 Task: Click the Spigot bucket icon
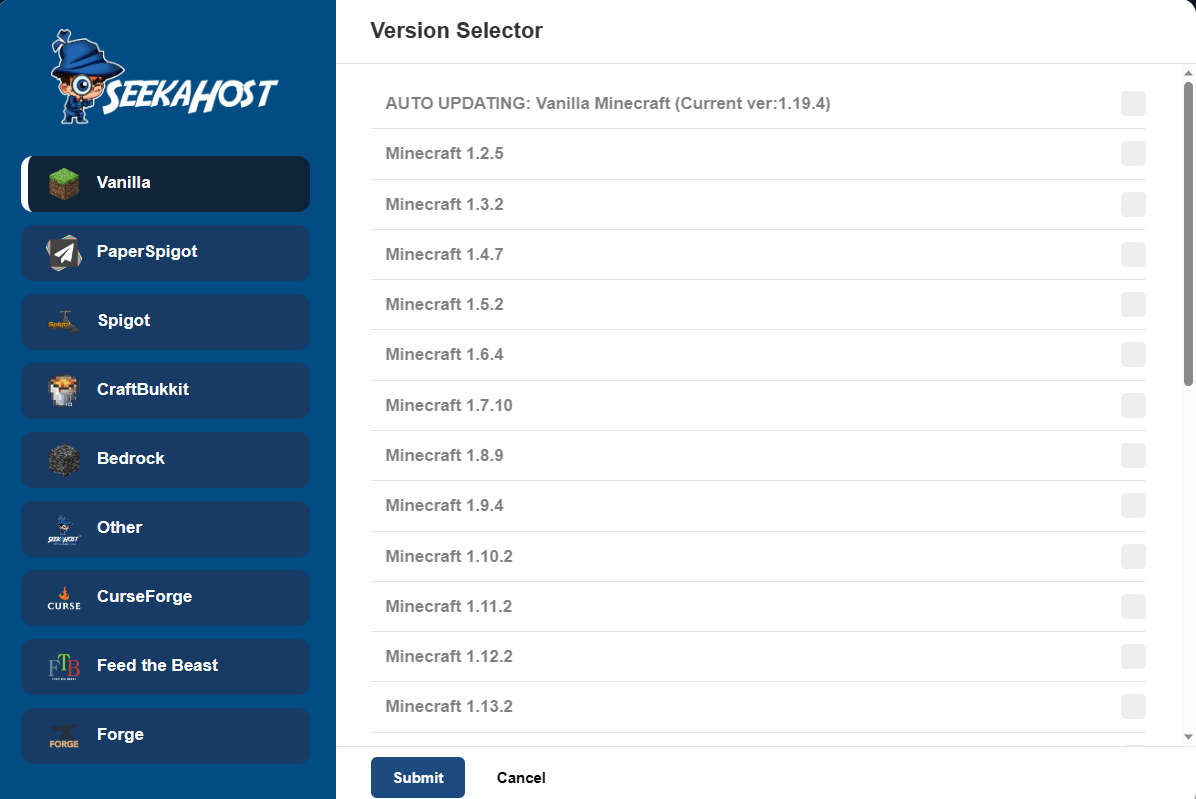point(62,321)
